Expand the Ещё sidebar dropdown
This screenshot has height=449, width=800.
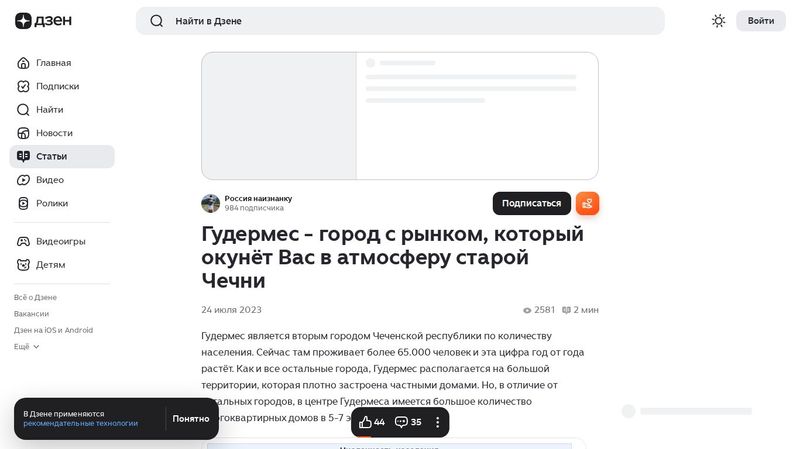point(27,346)
